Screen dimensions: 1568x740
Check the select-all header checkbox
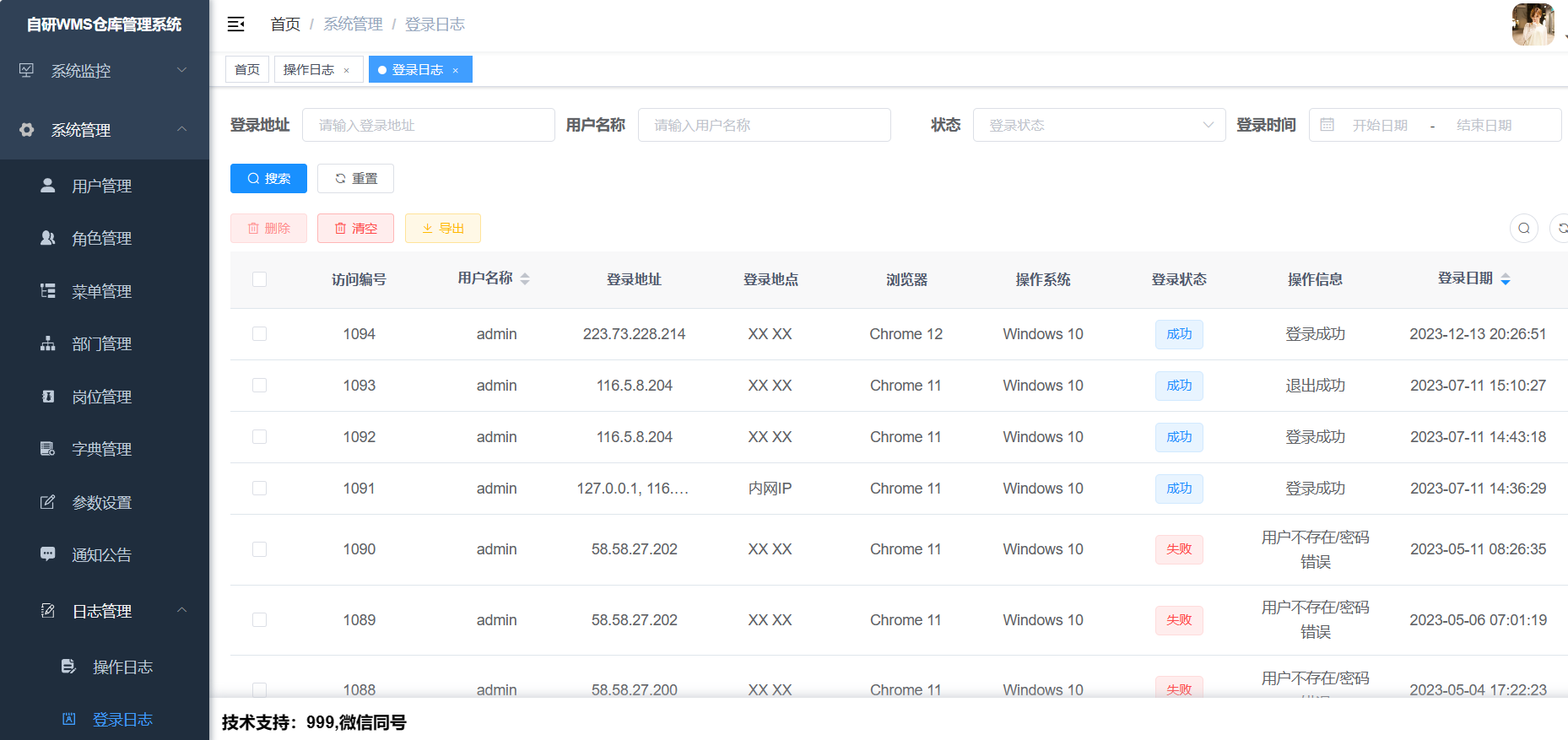coord(259,279)
